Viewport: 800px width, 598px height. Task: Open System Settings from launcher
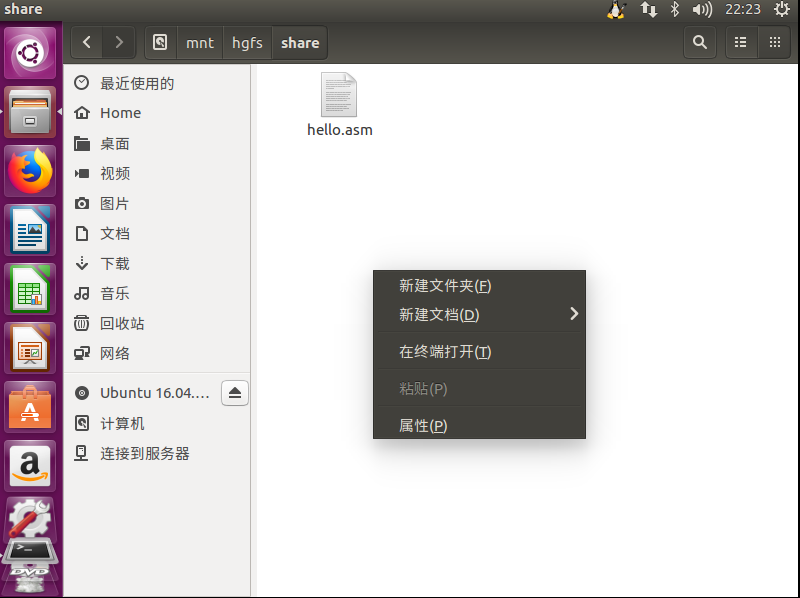click(x=30, y=519)
